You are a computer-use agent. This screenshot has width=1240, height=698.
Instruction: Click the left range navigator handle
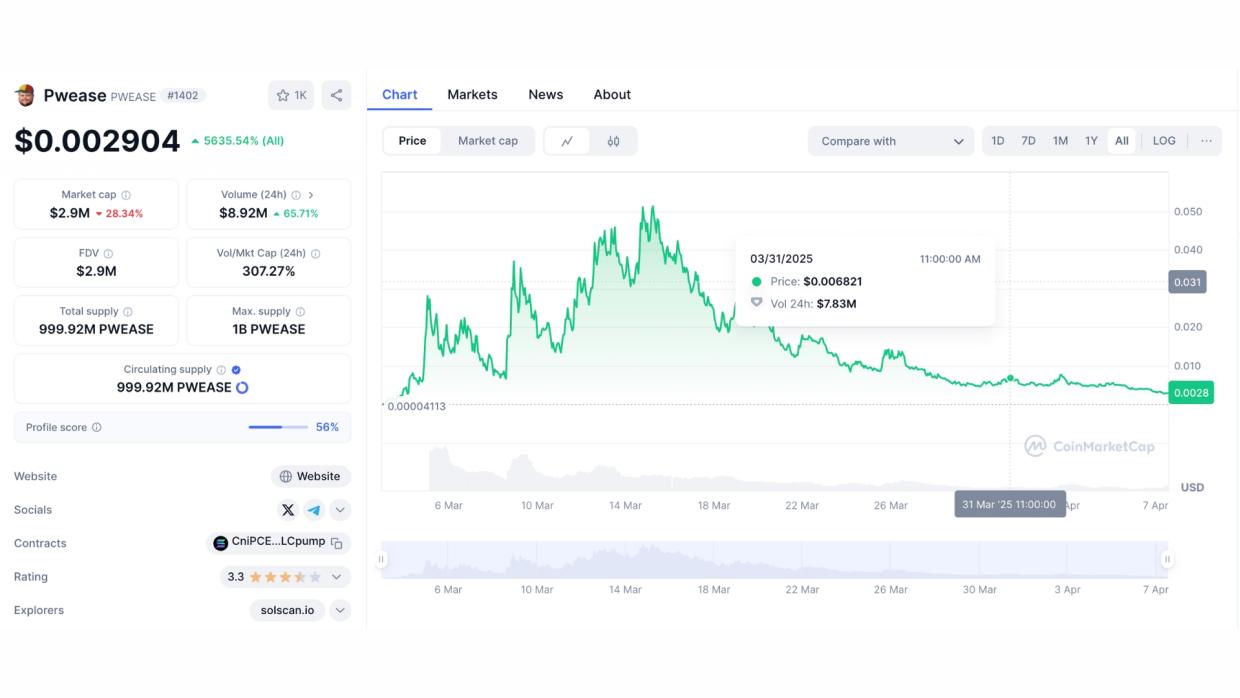381,560
